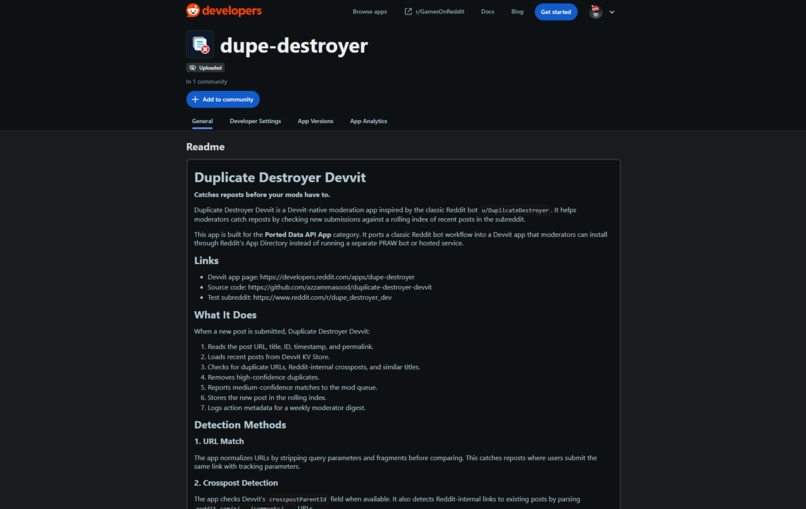Click the 'Catches reposts before your mods have to.' line
The width and height of the screenshot is (806, 509).
[x=262, y=194]
